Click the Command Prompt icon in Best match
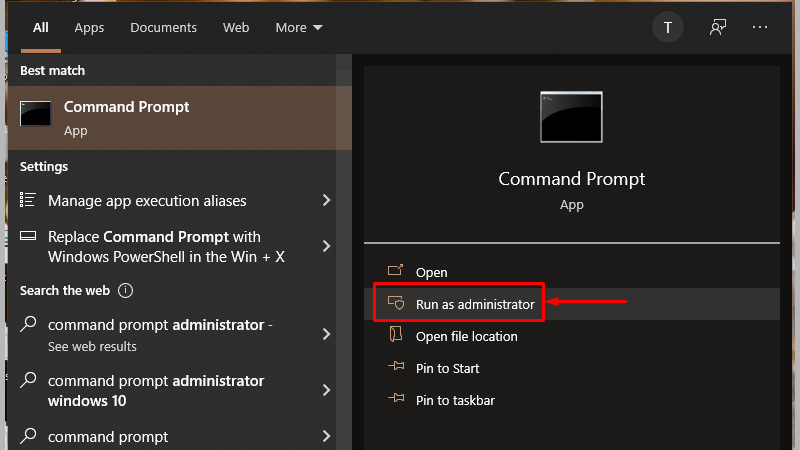Screen dimensions: 800x450 (x=35, y=115)
